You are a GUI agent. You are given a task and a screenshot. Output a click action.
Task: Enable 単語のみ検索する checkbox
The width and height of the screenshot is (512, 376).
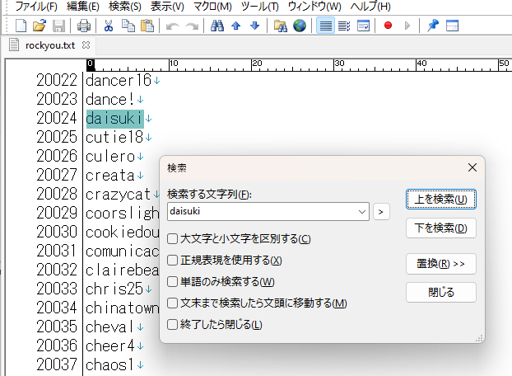tap(172, 282)
